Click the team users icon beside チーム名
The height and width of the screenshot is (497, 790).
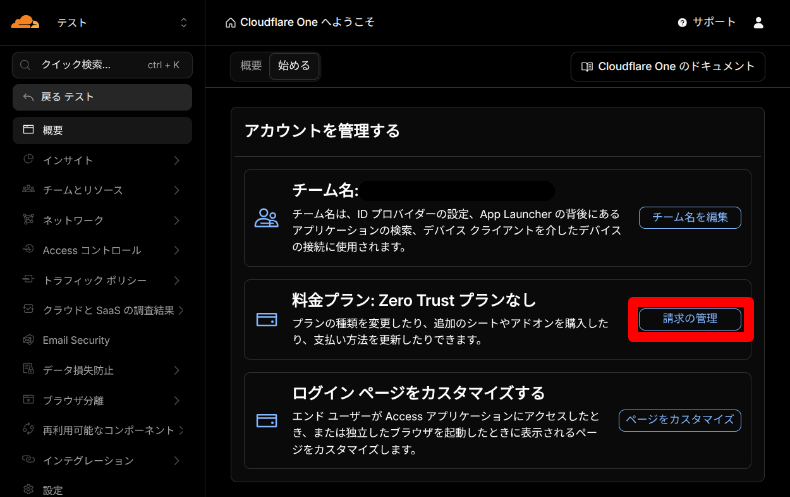(x=266, y=218)
